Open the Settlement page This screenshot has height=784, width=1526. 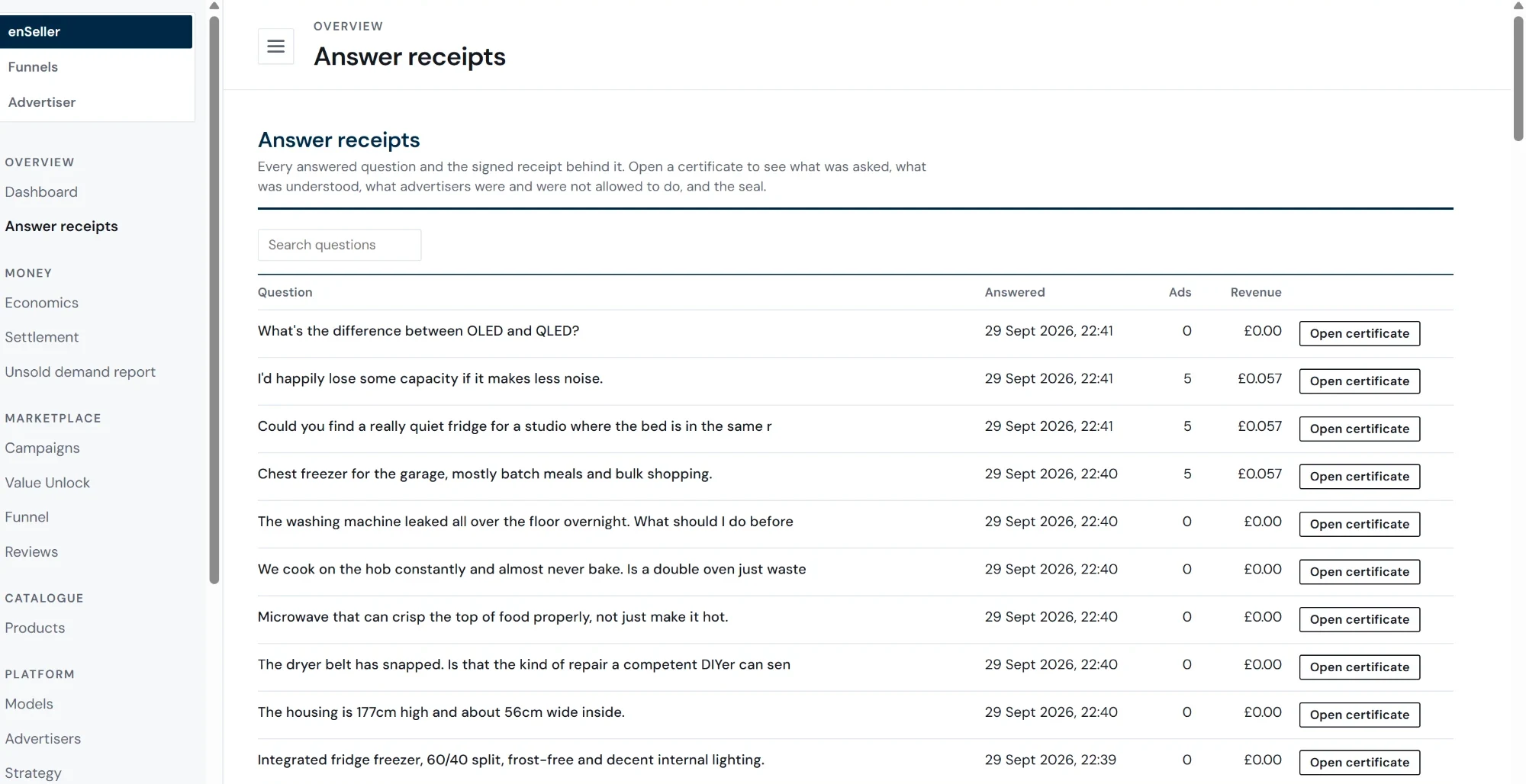(x=41, y=337)
